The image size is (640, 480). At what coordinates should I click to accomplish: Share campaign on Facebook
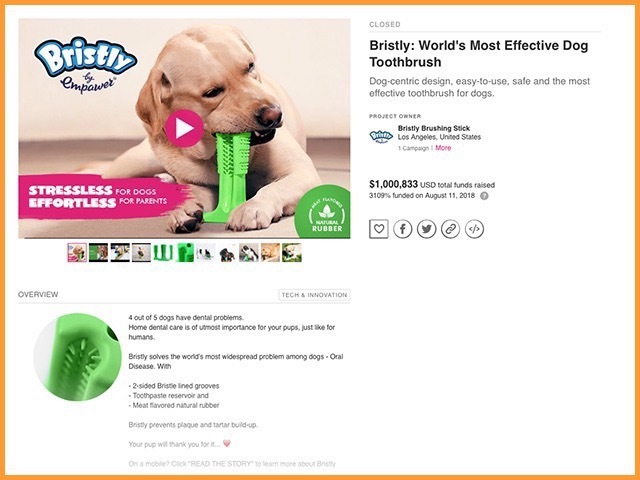[x=402, y=229]
